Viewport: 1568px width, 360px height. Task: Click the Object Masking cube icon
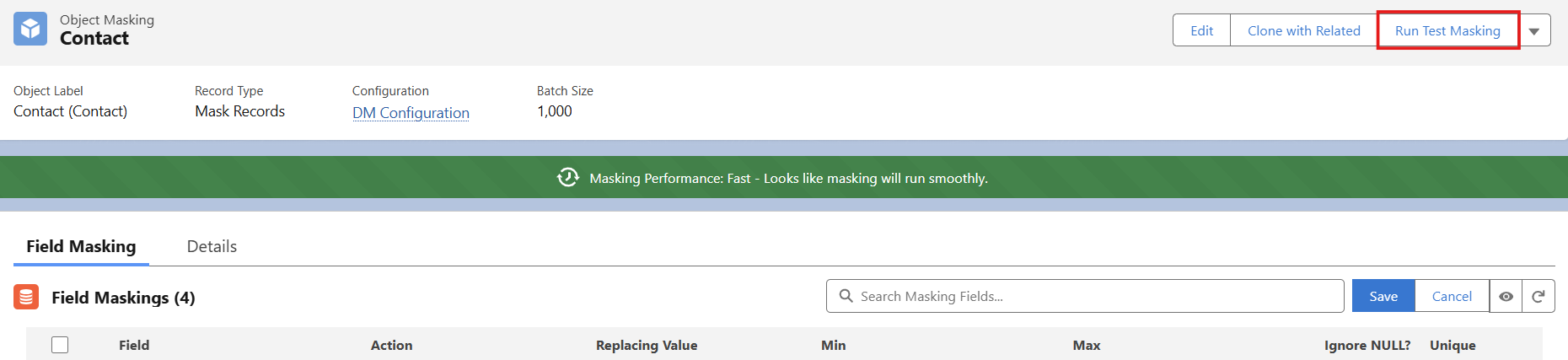30,29
